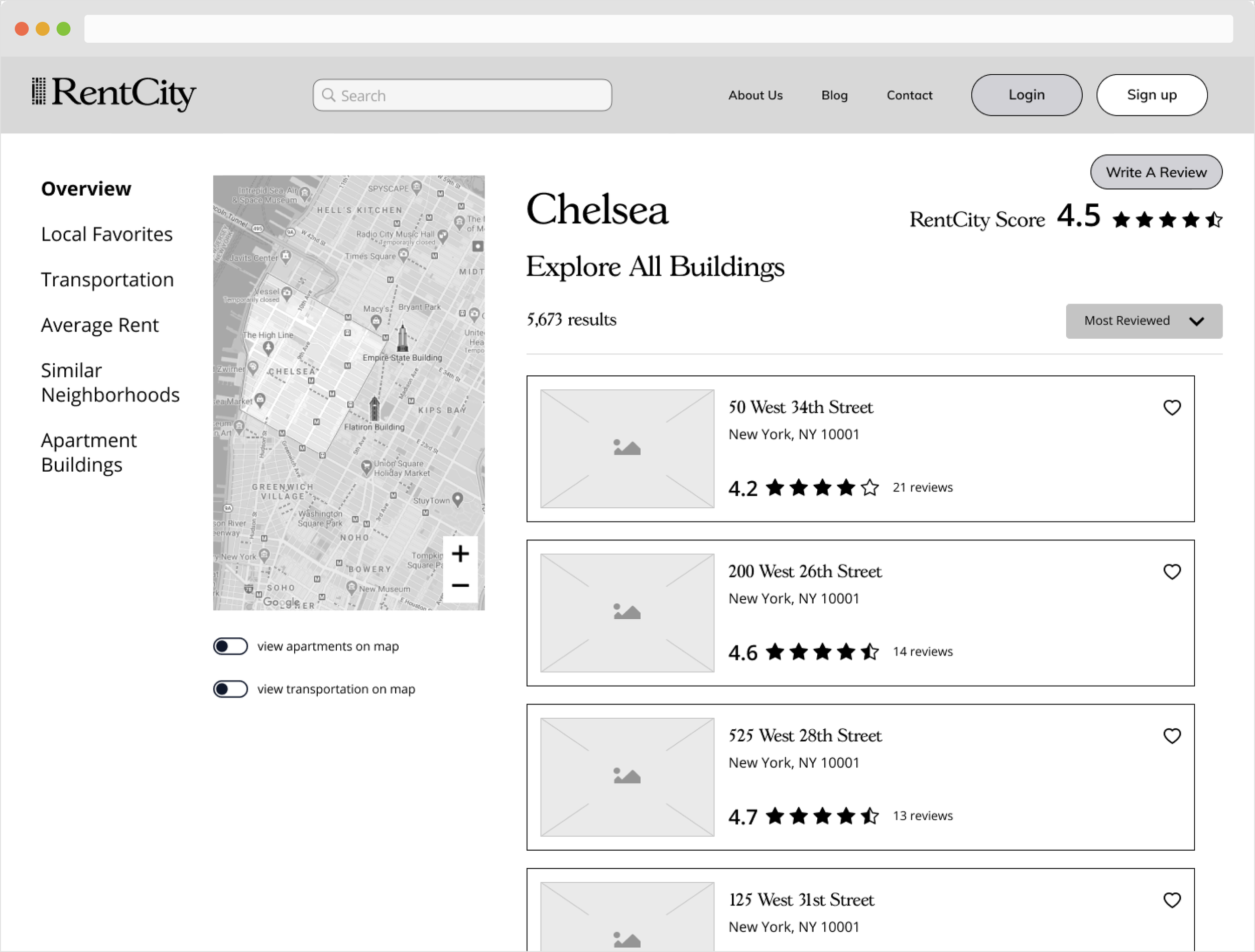Favorite 525 West 28th Street with heart icon

click(x=1172, y=736)
